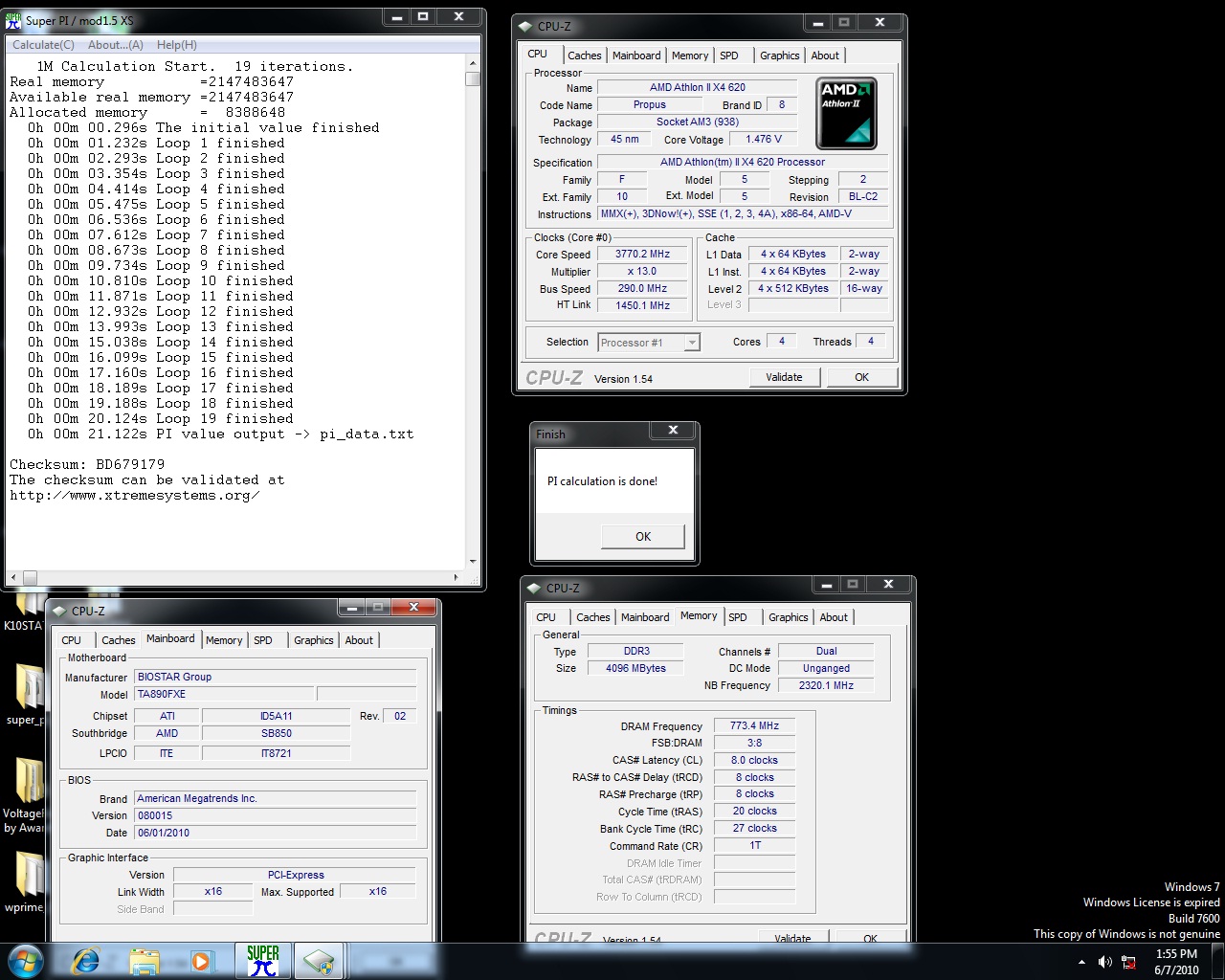This screenshot has height=980, width=1225.
Task: Open SPD tab in processor CPU-Z window
Action: click(729, 56)
